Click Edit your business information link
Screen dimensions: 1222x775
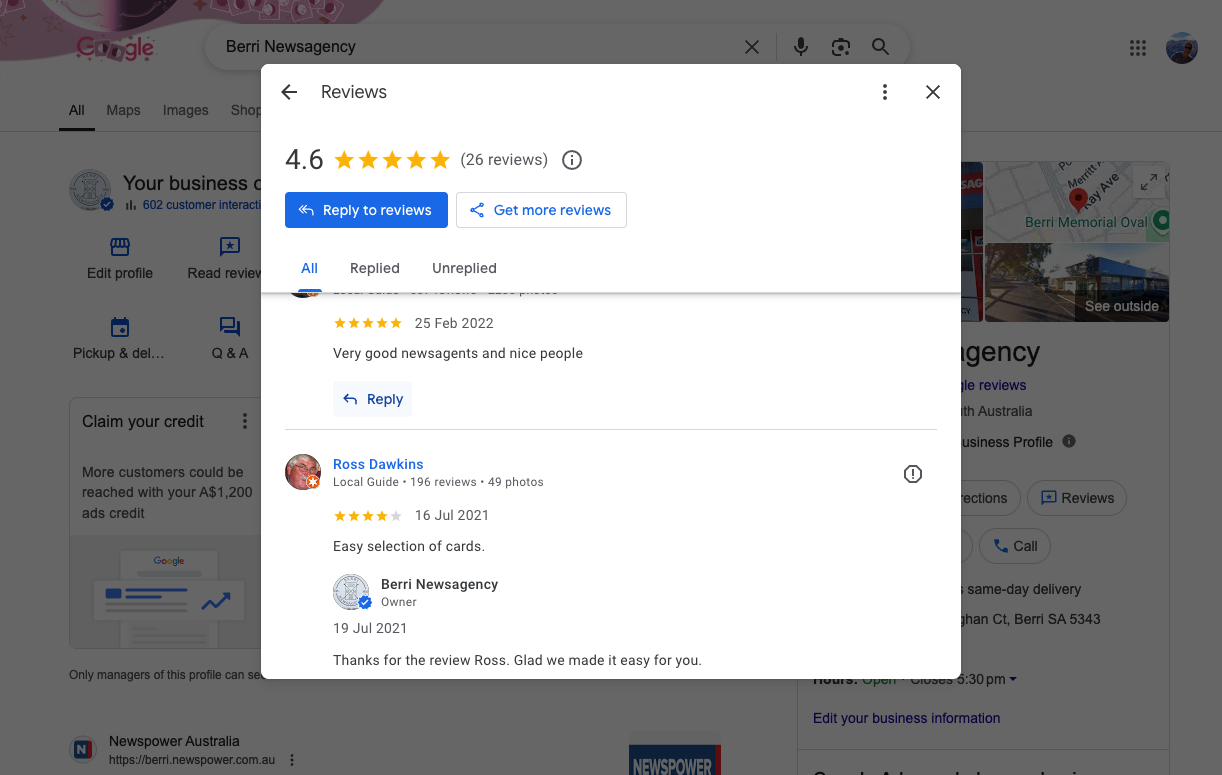pos(906,718)
